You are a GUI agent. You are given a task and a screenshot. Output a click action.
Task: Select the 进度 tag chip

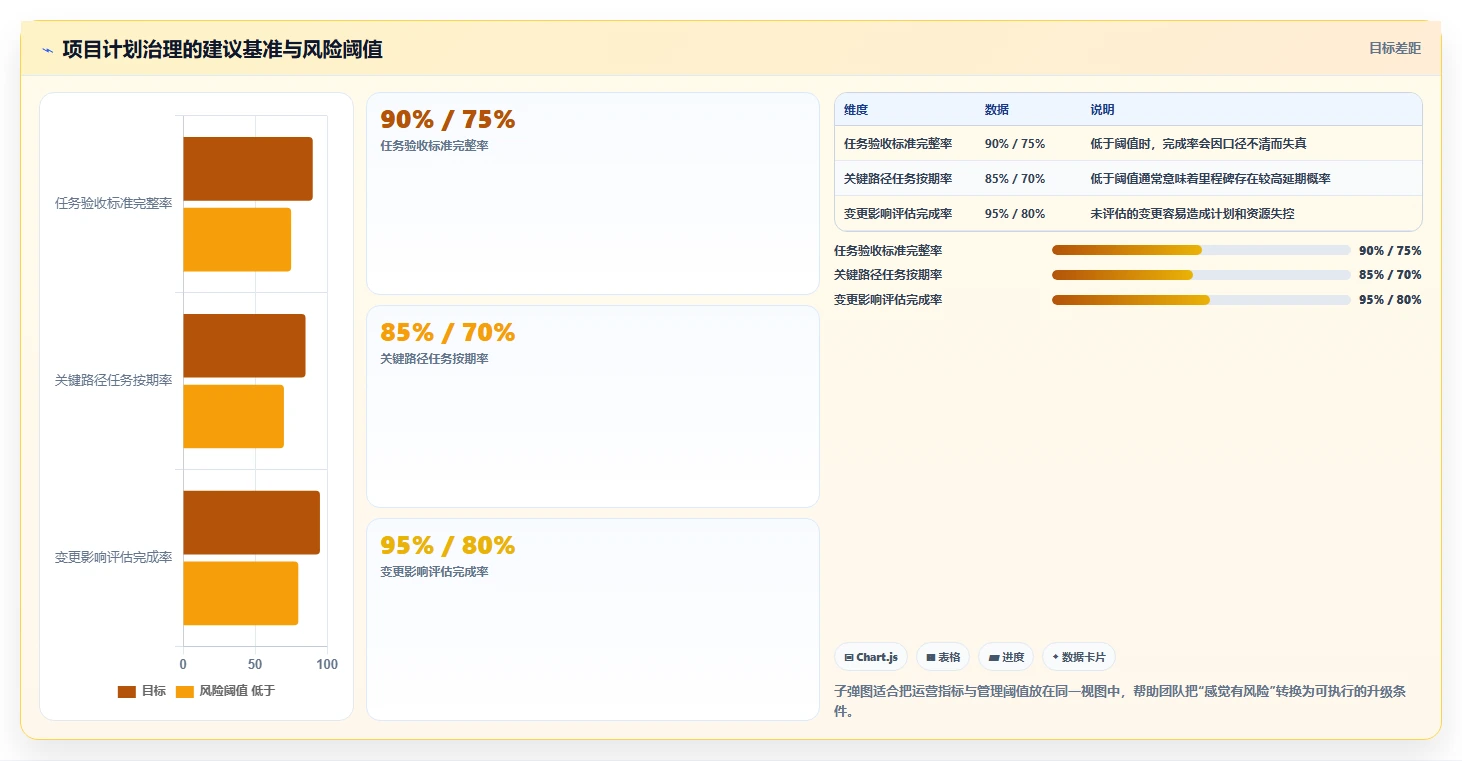click(1006, 657)
